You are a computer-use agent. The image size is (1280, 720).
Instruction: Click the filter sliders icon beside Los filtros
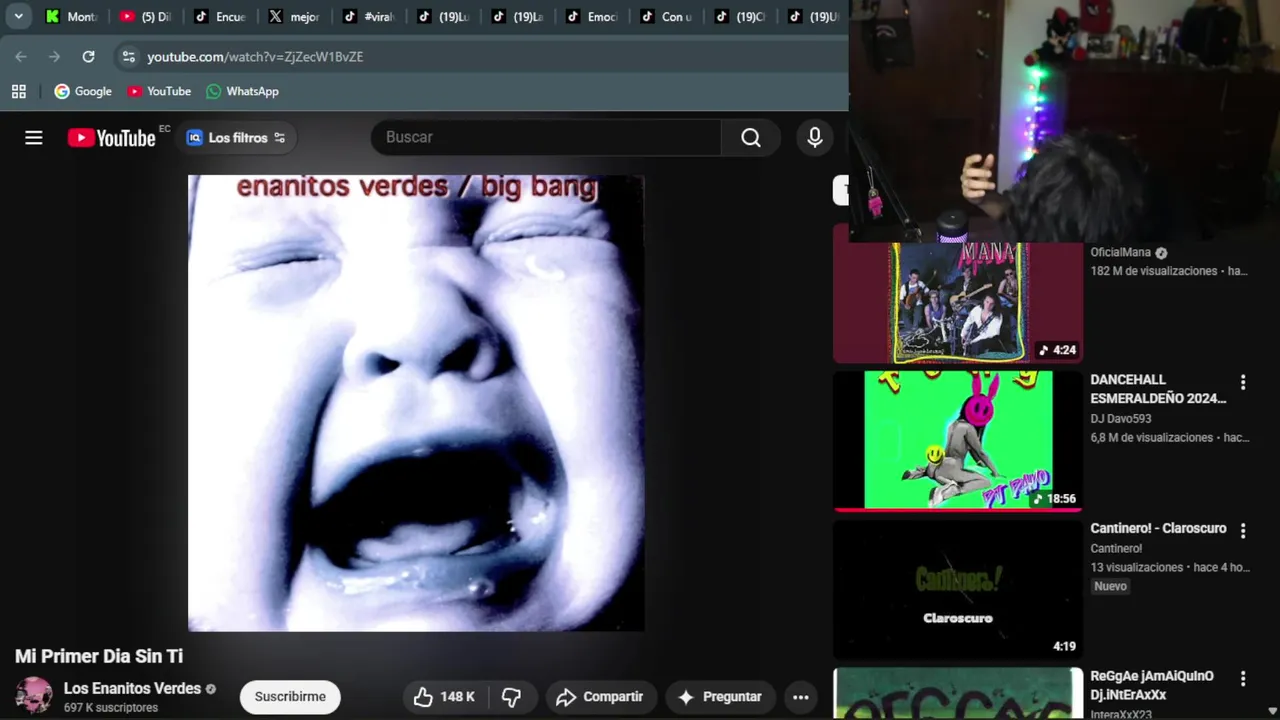pos(280,138)
